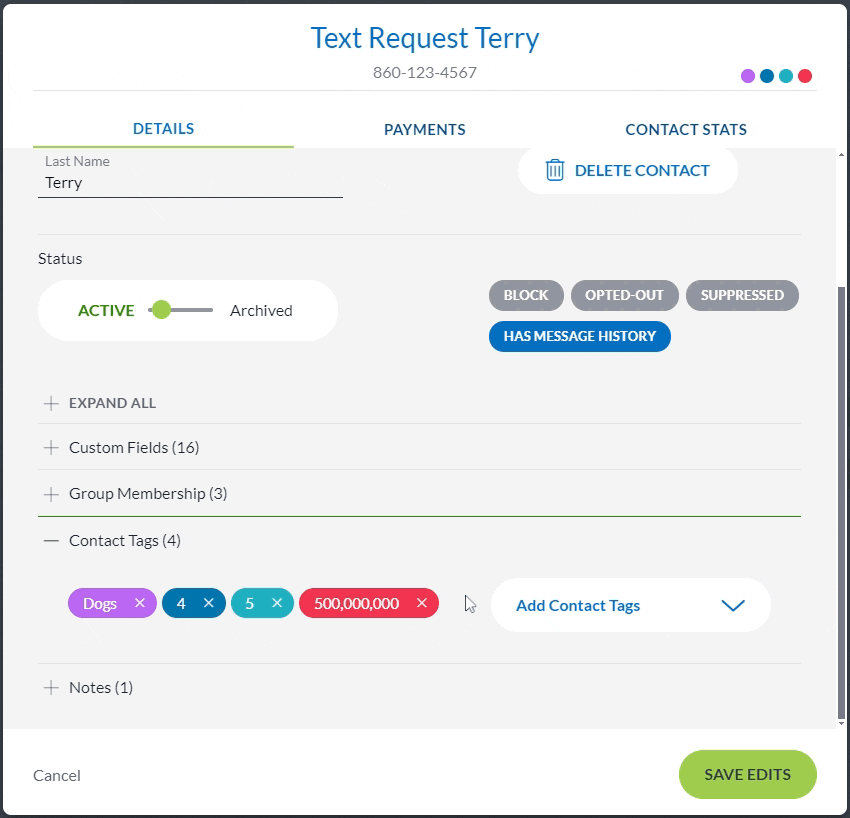Screen dimensions: 850x818
Task: Remove the tag labeled 4
Action: (209, 603)
